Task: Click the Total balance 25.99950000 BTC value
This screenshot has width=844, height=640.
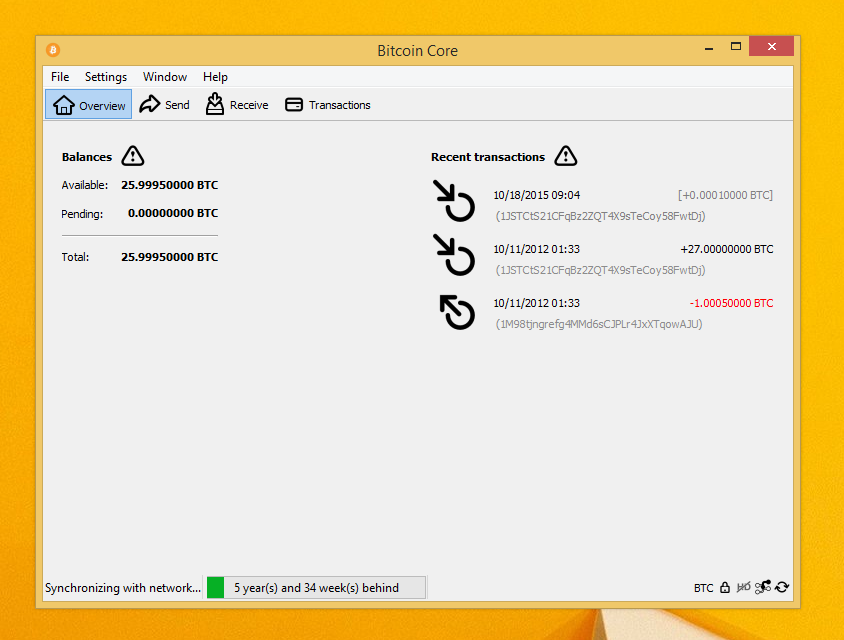Action: (x=170, y=257)
